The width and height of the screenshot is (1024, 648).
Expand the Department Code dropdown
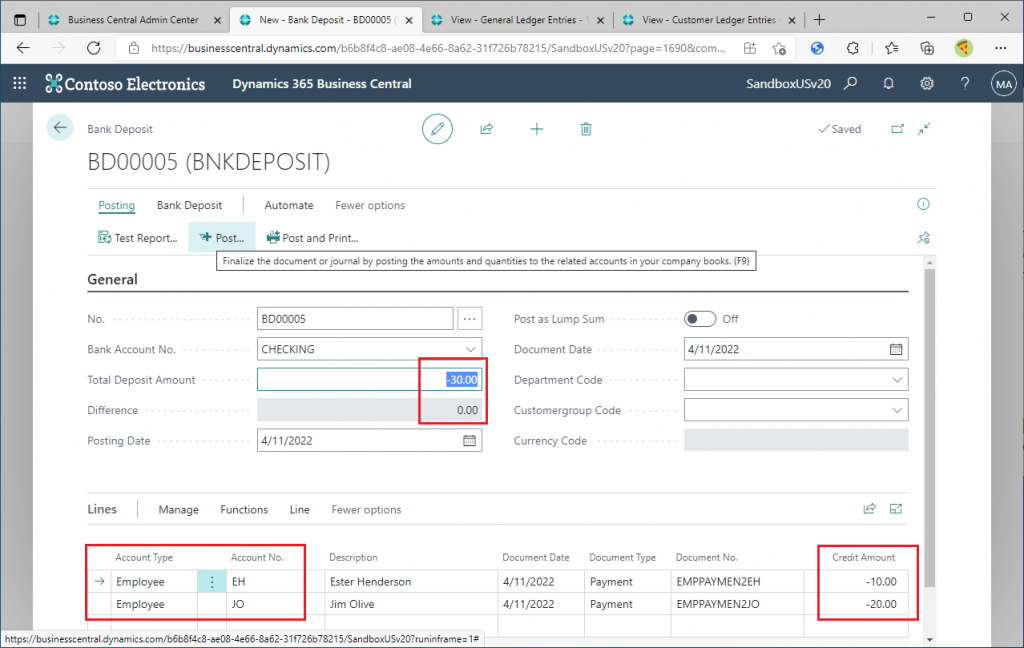pyautogui.click(x=897, y=380)
